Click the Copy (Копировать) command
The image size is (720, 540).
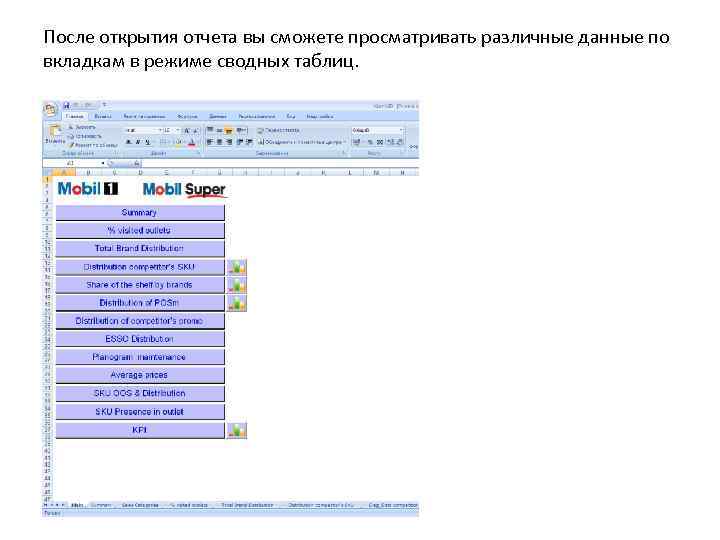84,136
